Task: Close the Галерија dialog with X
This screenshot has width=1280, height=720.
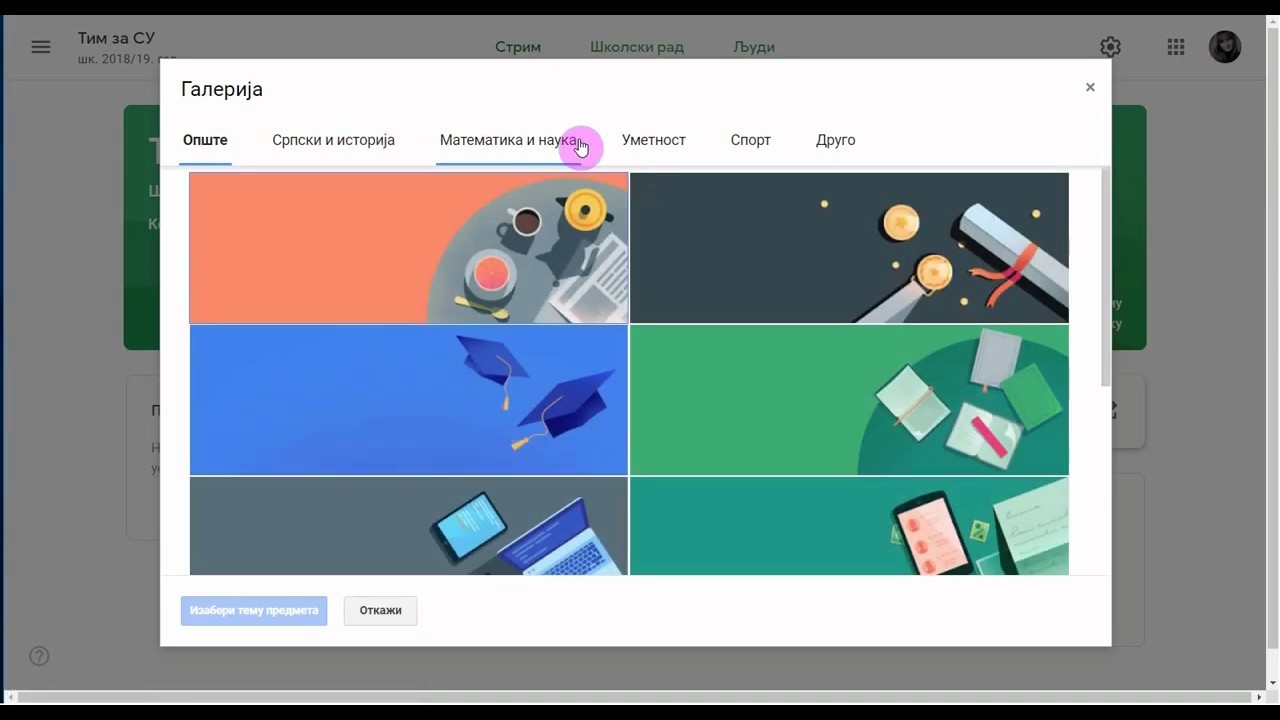Action: click(x=1090, y=88)
